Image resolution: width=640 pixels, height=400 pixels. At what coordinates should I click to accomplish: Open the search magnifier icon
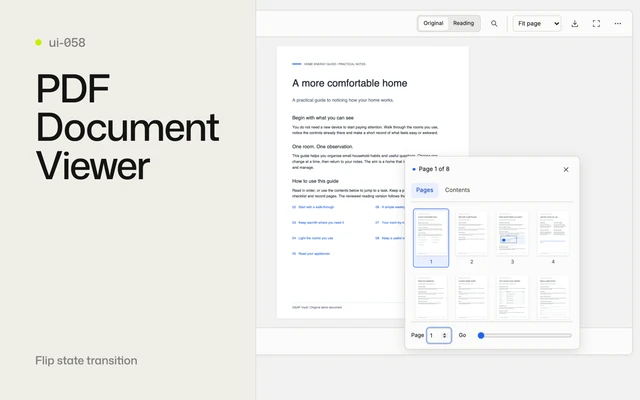pyautogui.click(x=494, y=24)
